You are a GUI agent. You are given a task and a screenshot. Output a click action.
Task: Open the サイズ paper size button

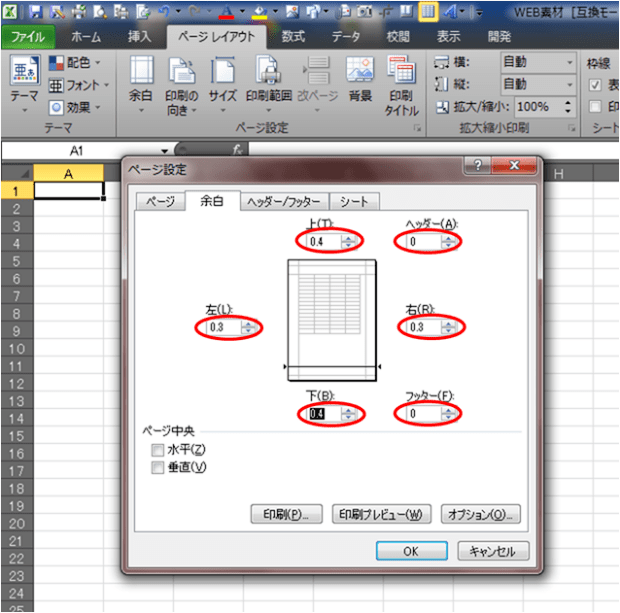[223, 84]
